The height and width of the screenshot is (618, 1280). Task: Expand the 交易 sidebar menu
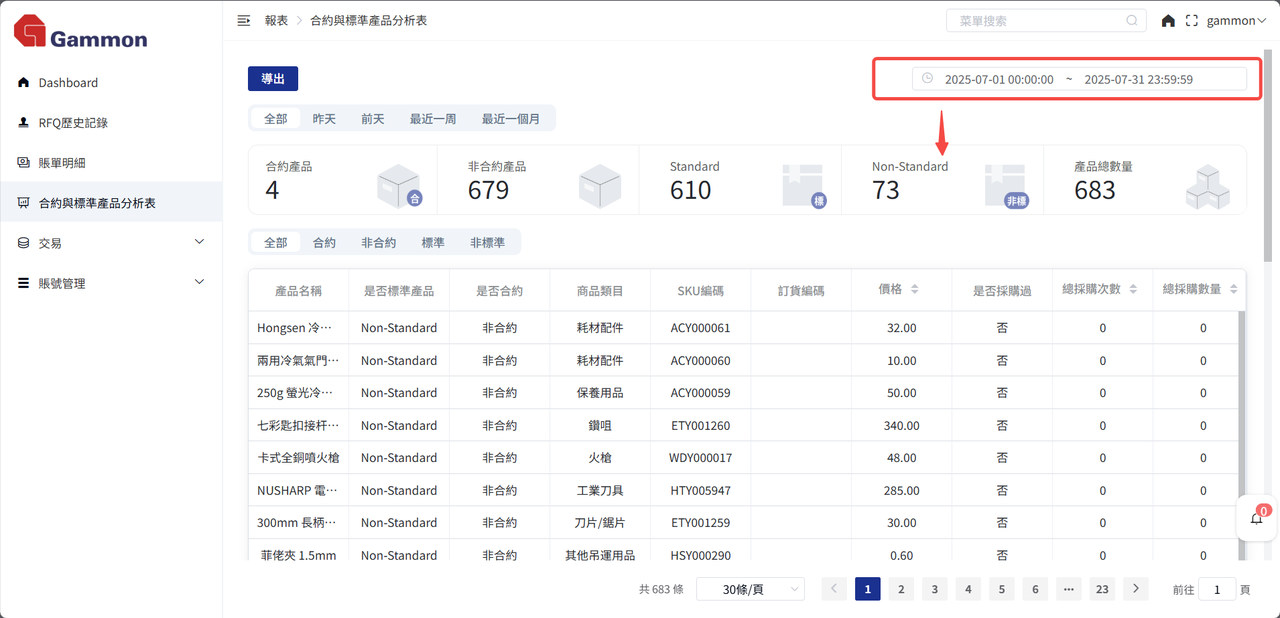coord(111,243)
